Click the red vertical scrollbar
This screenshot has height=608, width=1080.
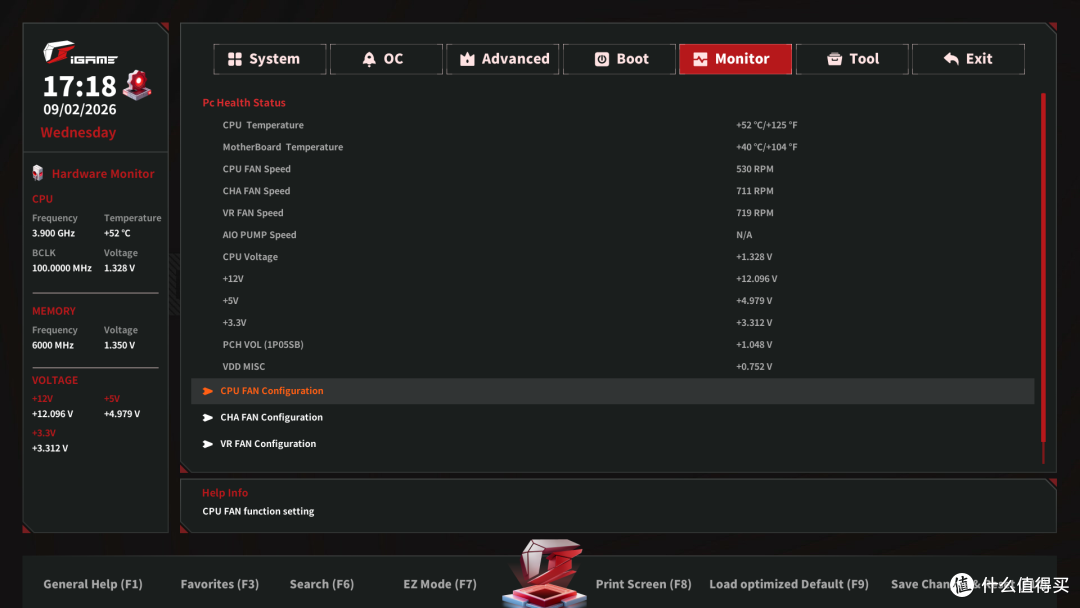(x=1043, y=267)
